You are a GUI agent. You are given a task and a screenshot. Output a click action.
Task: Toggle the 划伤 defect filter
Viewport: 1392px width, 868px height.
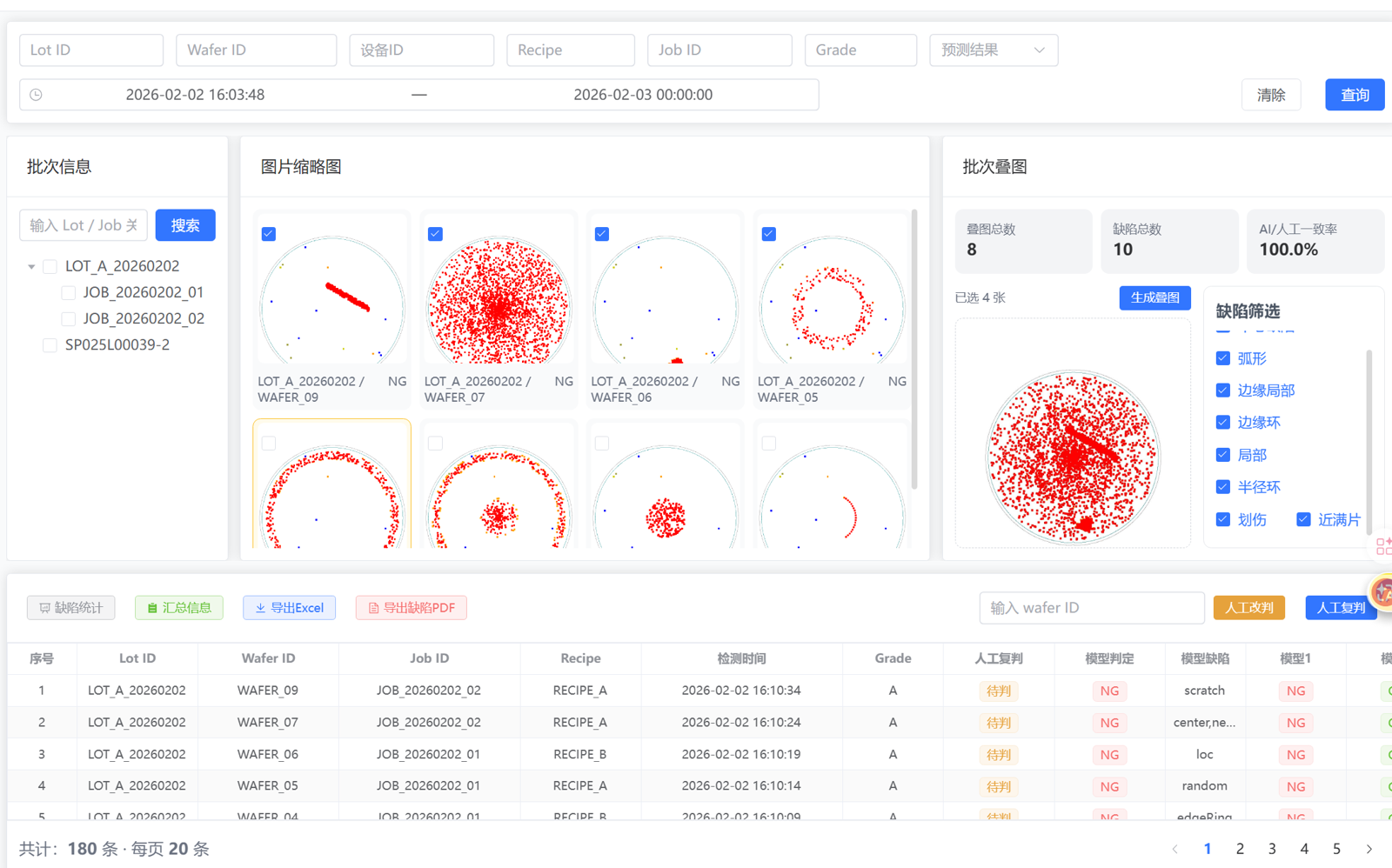click(x=1222, y=519)
